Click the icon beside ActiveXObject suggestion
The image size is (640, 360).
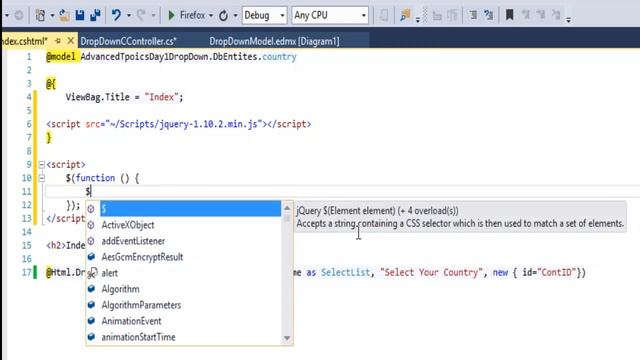(x=91, y=225)
